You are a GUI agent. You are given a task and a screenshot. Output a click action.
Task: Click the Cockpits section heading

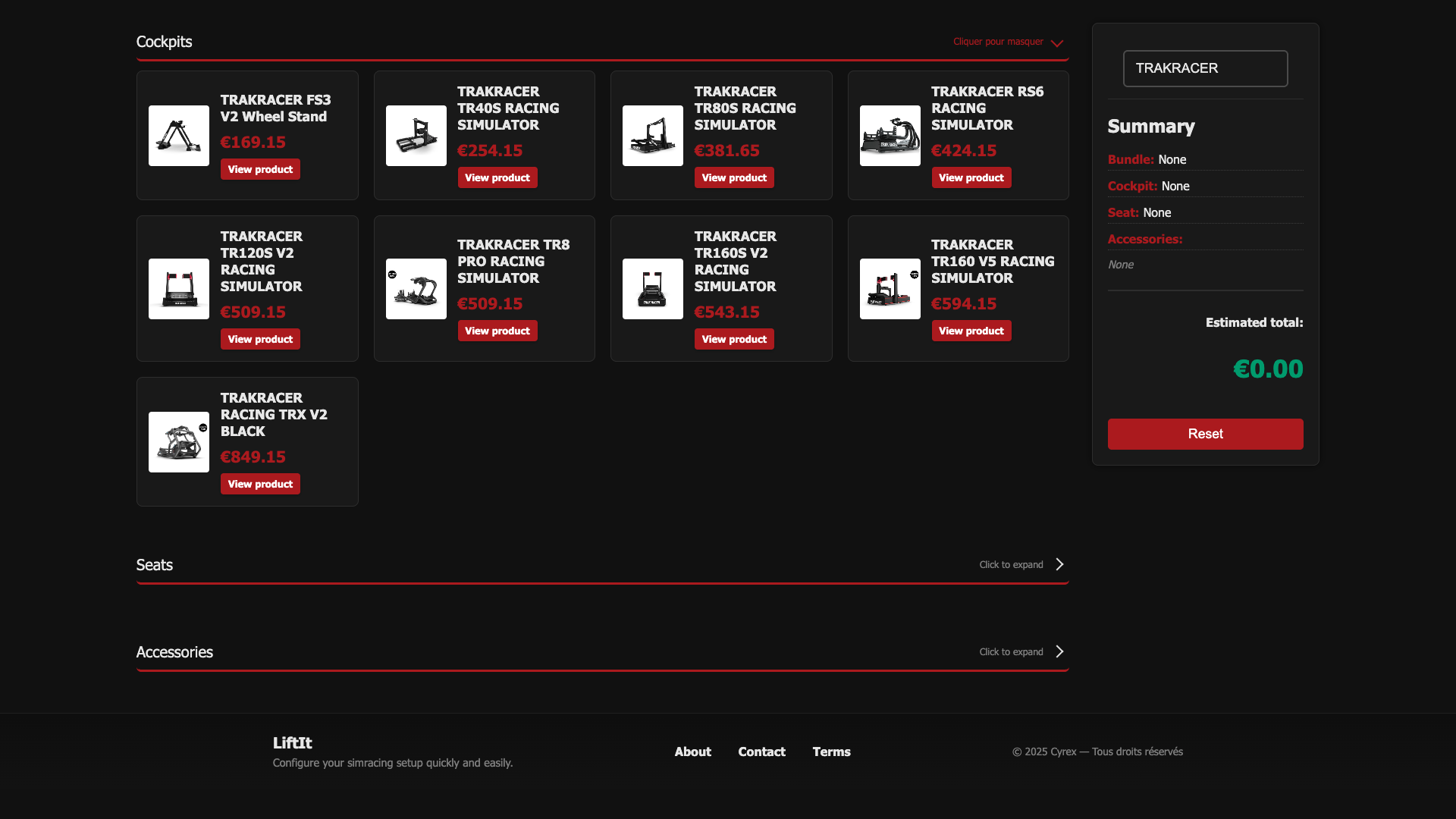pyautogui.click(x=164, y=42)
